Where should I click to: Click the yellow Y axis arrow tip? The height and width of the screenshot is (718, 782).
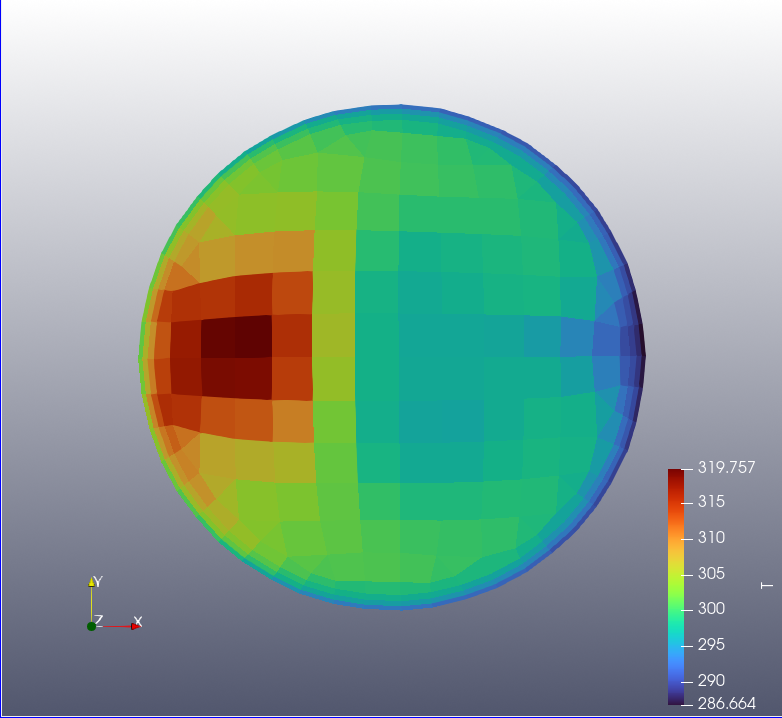coord(91,582)
